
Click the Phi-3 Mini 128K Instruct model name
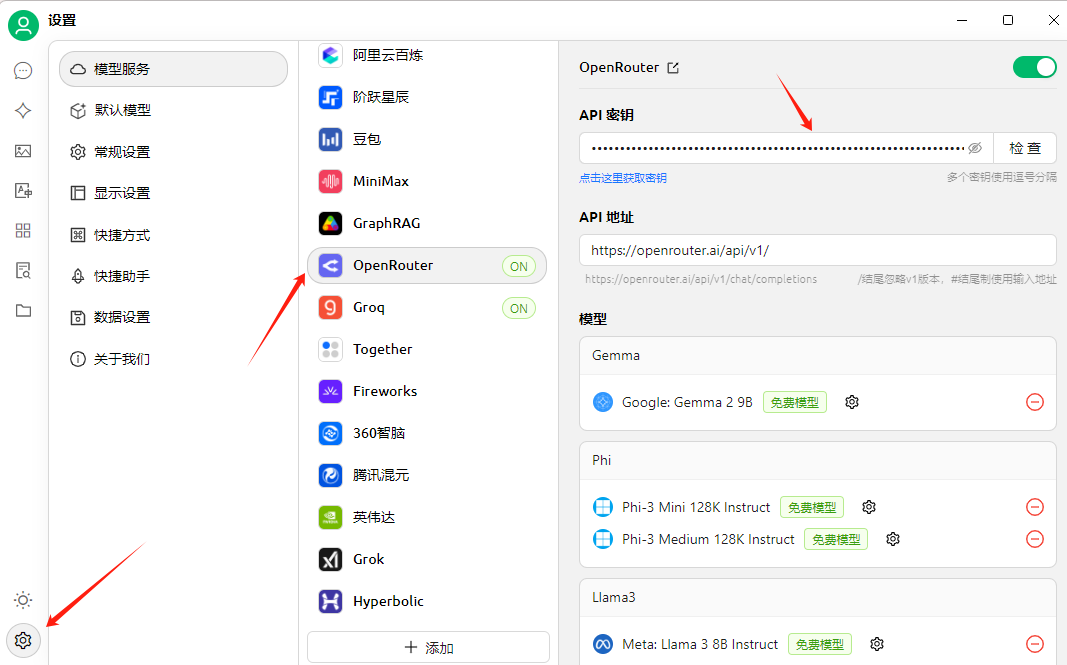point(696,507)
